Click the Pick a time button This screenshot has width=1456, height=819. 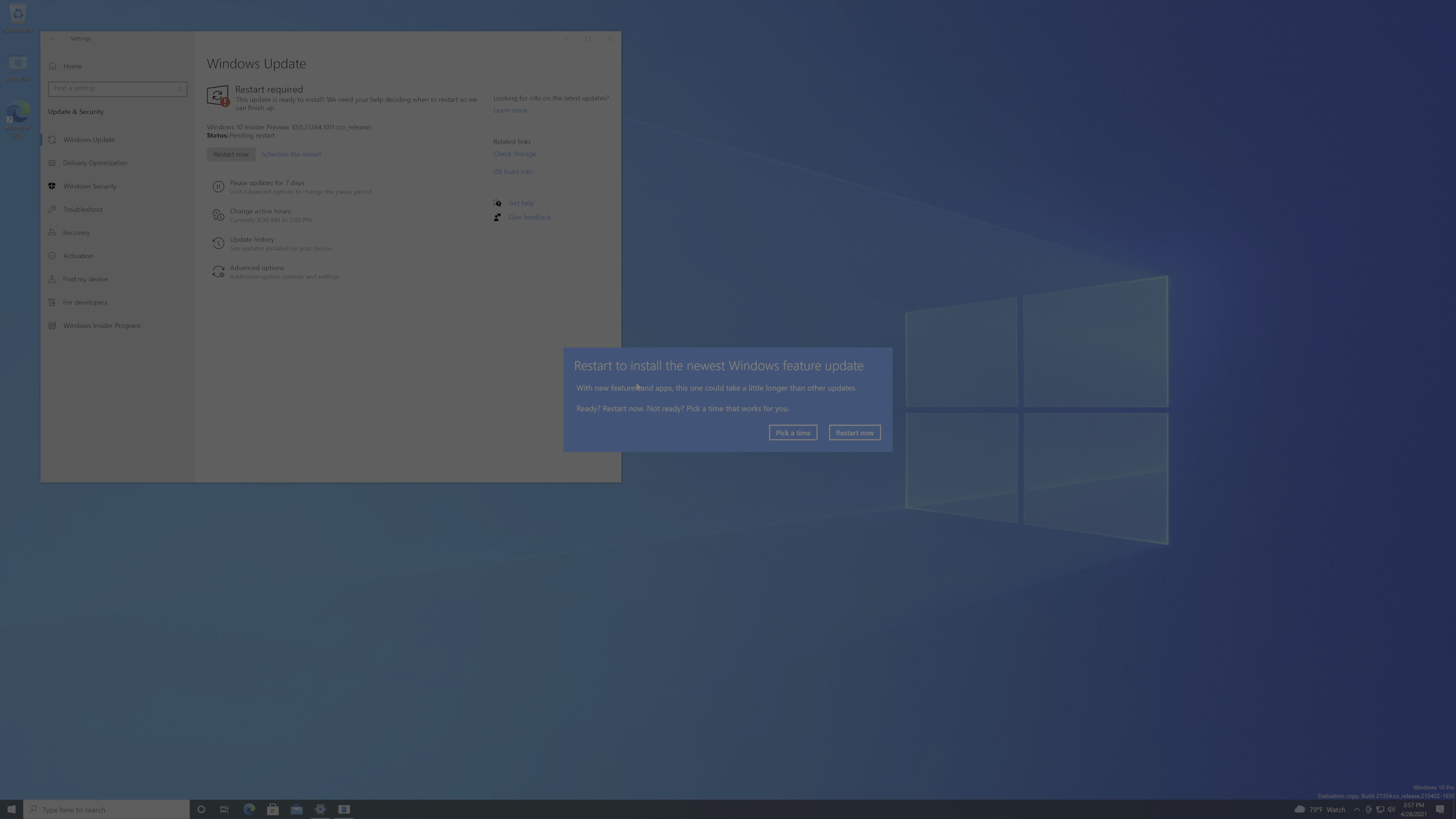[792, 432]
